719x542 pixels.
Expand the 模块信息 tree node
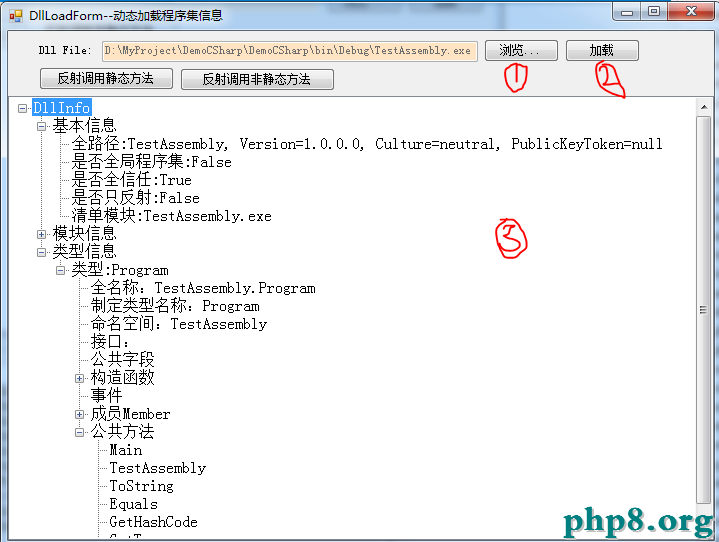coord(41,234)
